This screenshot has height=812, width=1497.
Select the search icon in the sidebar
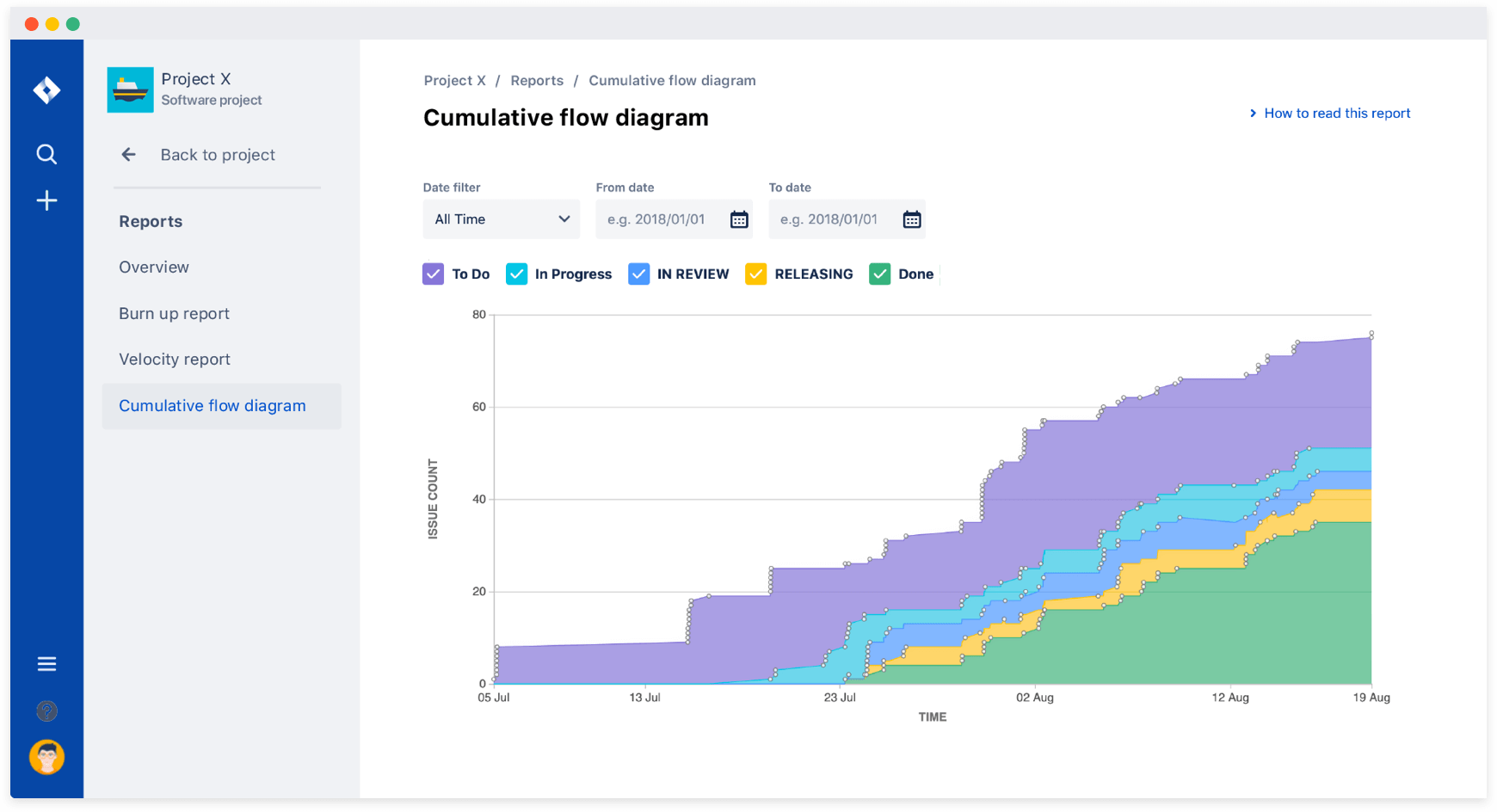coord(46,154)
